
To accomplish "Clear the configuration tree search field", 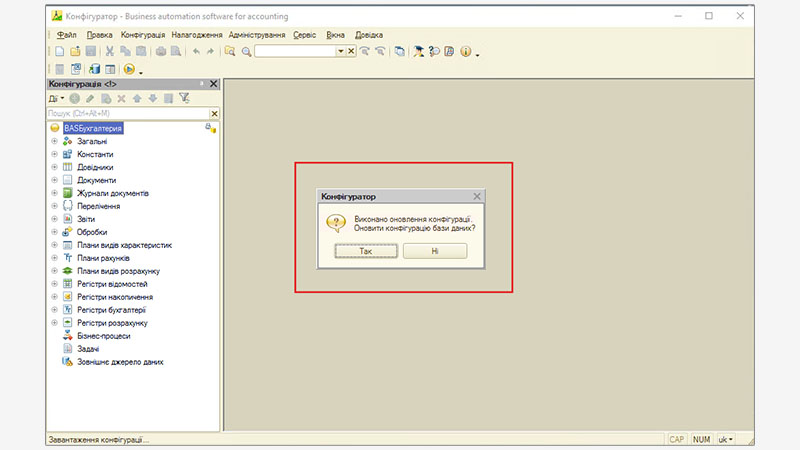I will click(213, 113).
